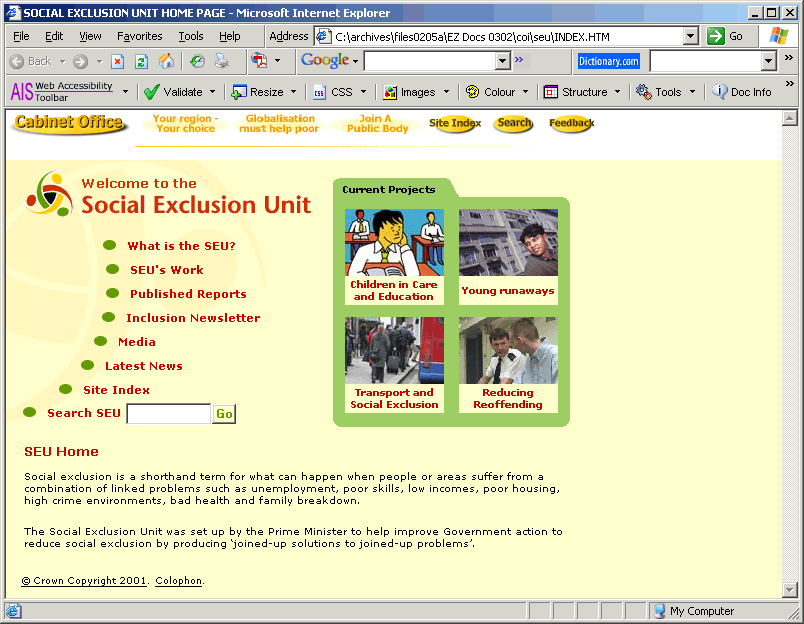Screen dimensions: 804x624
Task: Open the Published Reports link
Action: (188, 294)
